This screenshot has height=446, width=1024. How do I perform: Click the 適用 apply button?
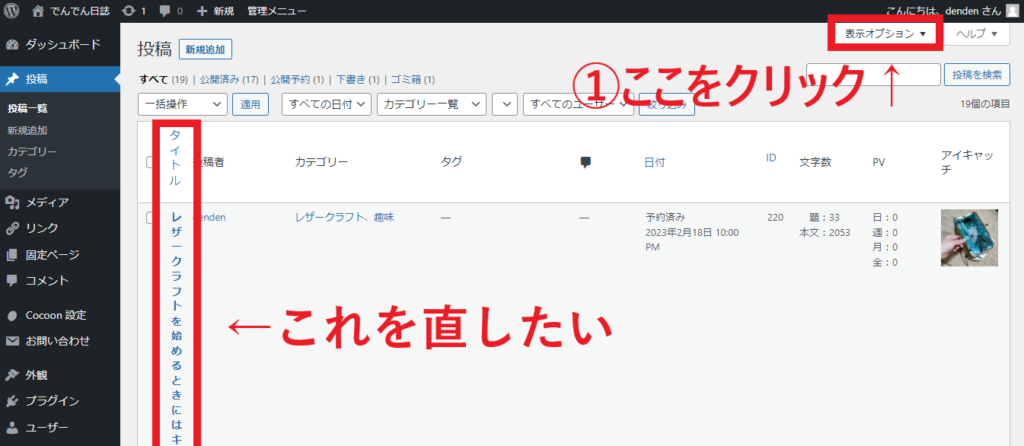click(251, 104)
